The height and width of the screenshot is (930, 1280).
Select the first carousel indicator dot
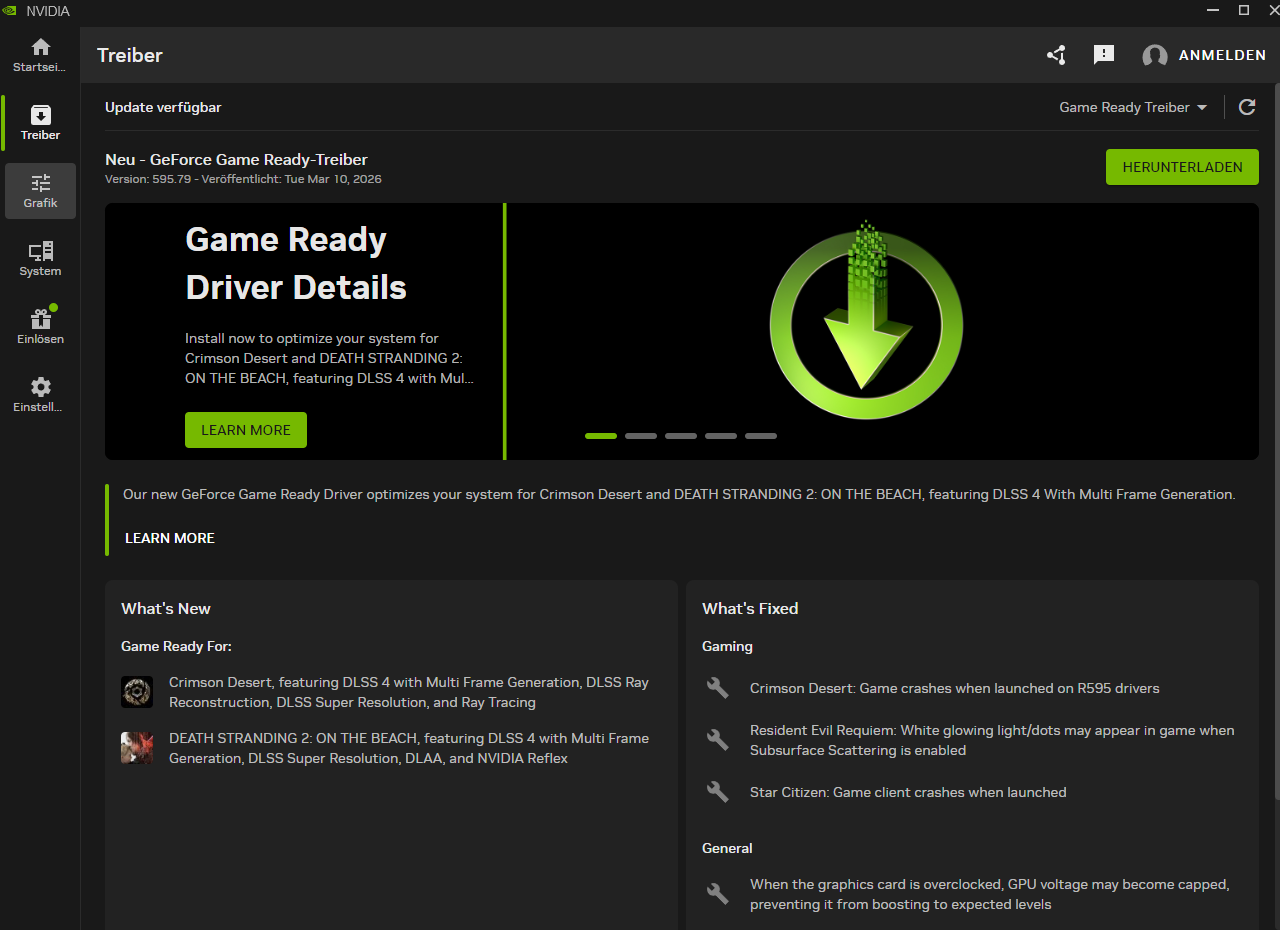(601, 436)
